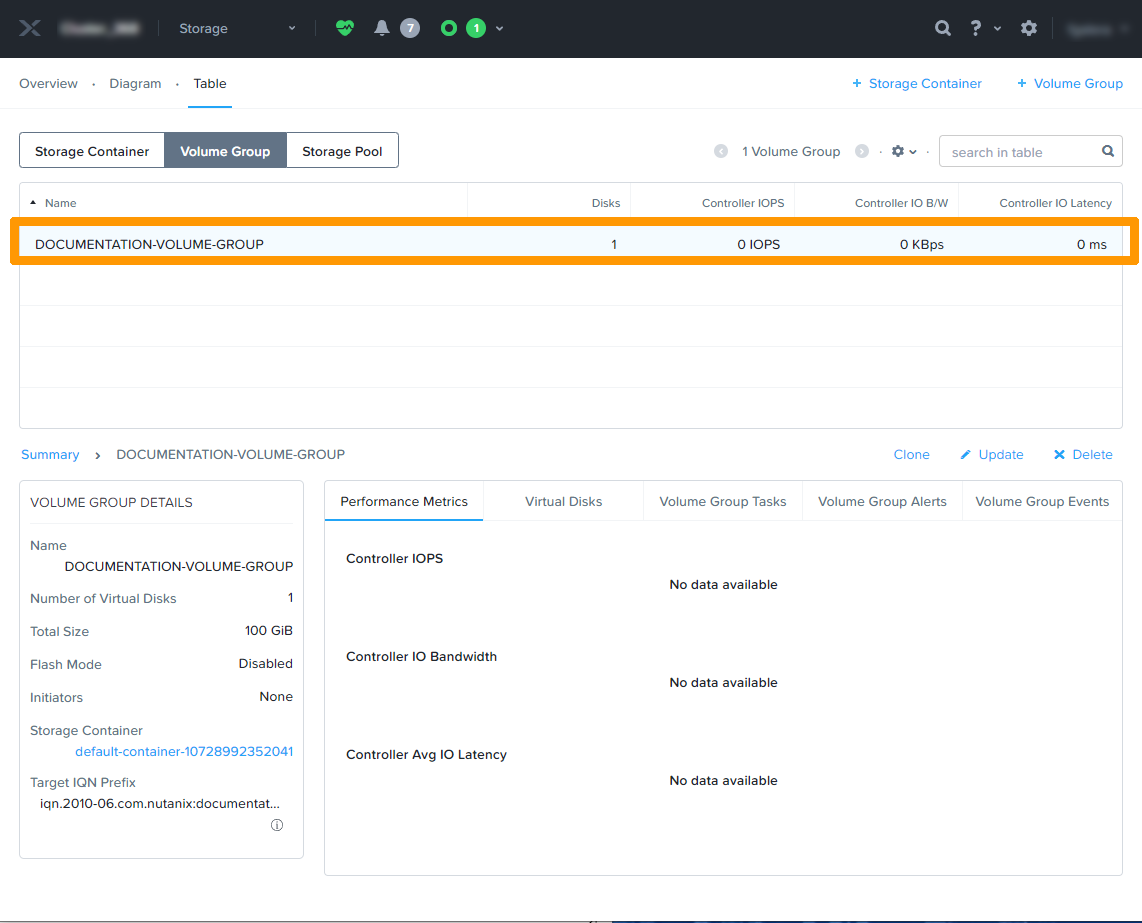Open the Volume Group Alerts tab
Screen dimensions: 1142x923
pos(882,501)
